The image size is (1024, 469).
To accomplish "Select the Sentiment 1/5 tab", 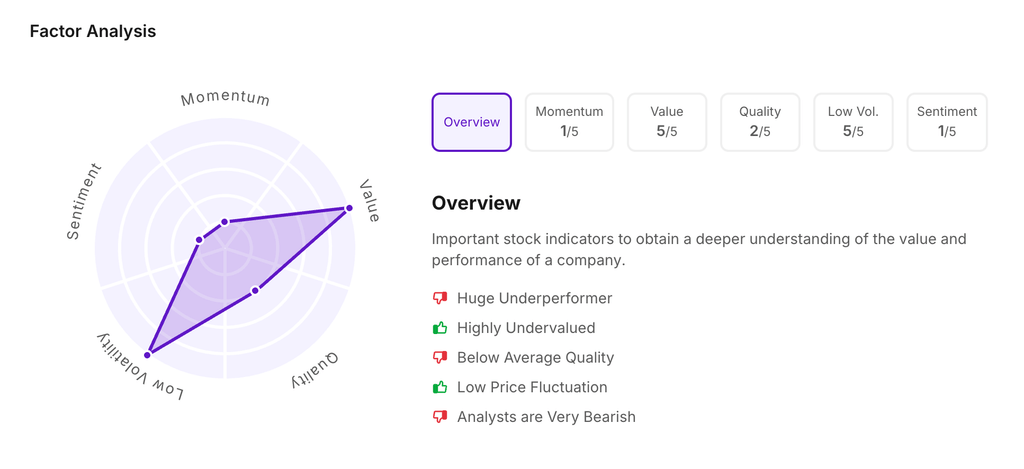I will click(947, 122).
